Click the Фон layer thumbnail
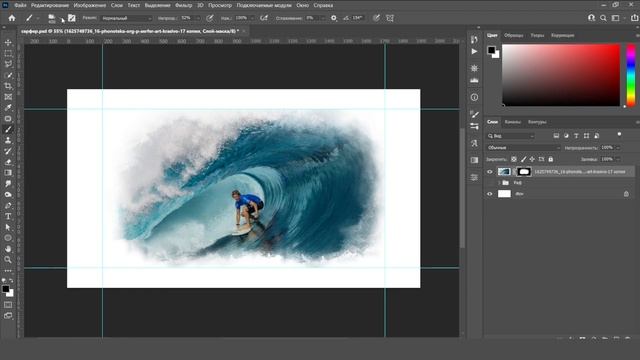 [504, 194]
